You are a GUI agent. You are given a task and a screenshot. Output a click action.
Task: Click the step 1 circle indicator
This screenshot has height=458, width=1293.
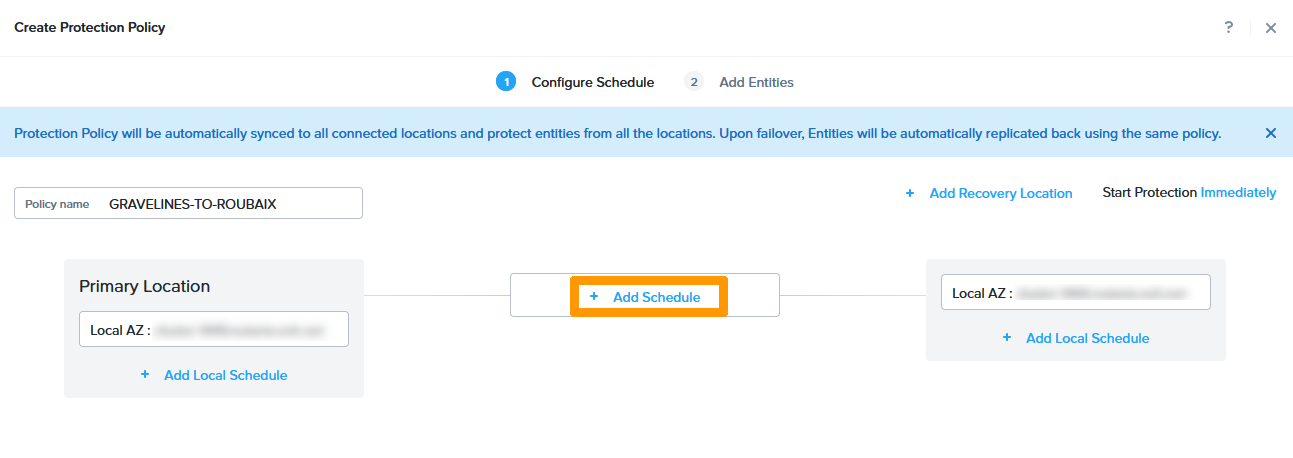point(506,82)
